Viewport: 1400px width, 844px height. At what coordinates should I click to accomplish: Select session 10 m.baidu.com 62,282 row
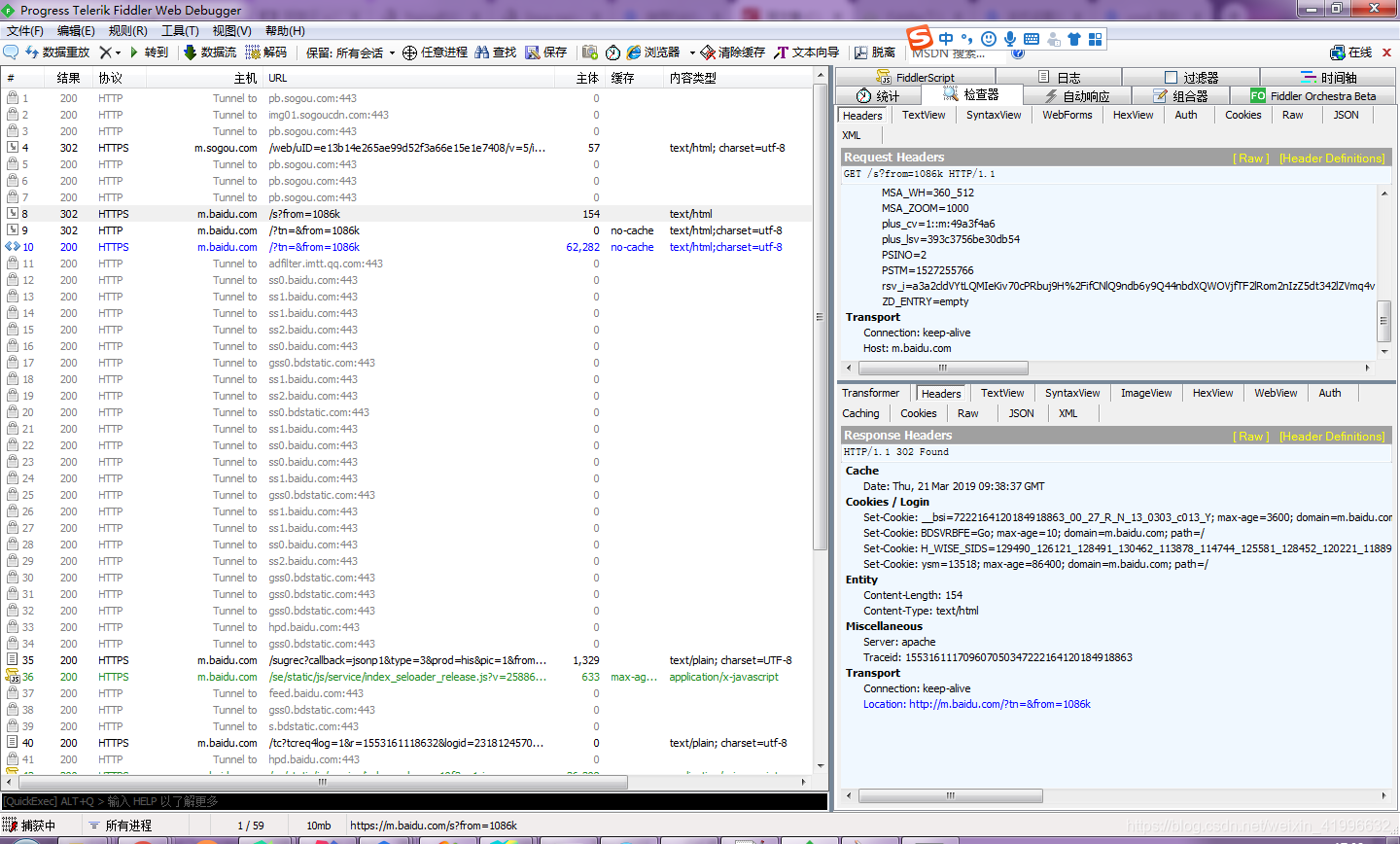coord(406,247)
